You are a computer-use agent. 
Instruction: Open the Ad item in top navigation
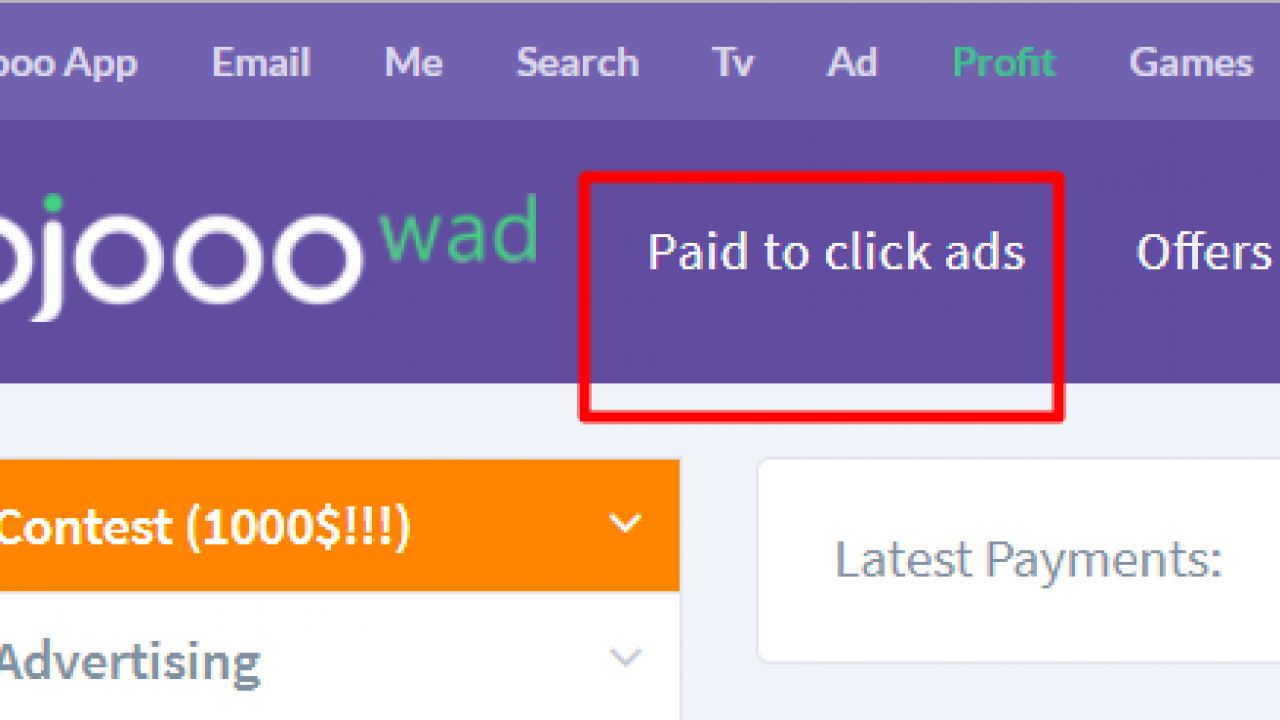coord(852,63)
